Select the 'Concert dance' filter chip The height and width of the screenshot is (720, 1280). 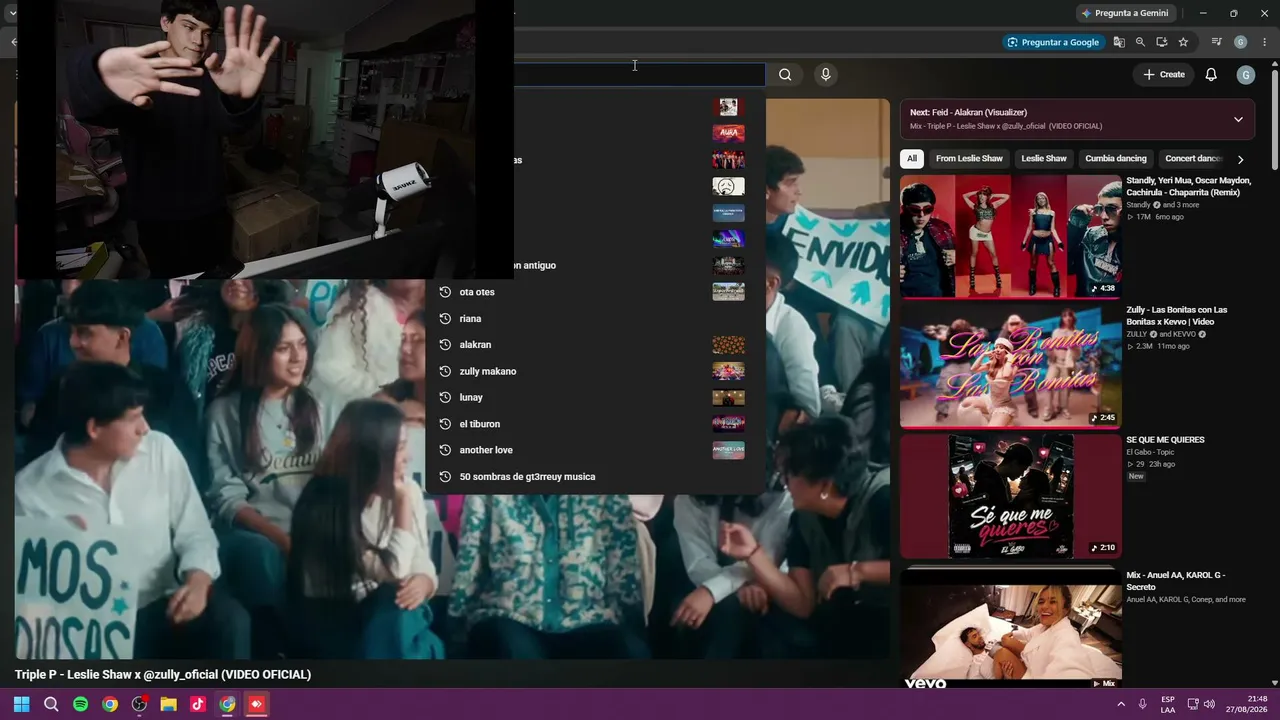pyautogui.click(x=1193, y=158)
